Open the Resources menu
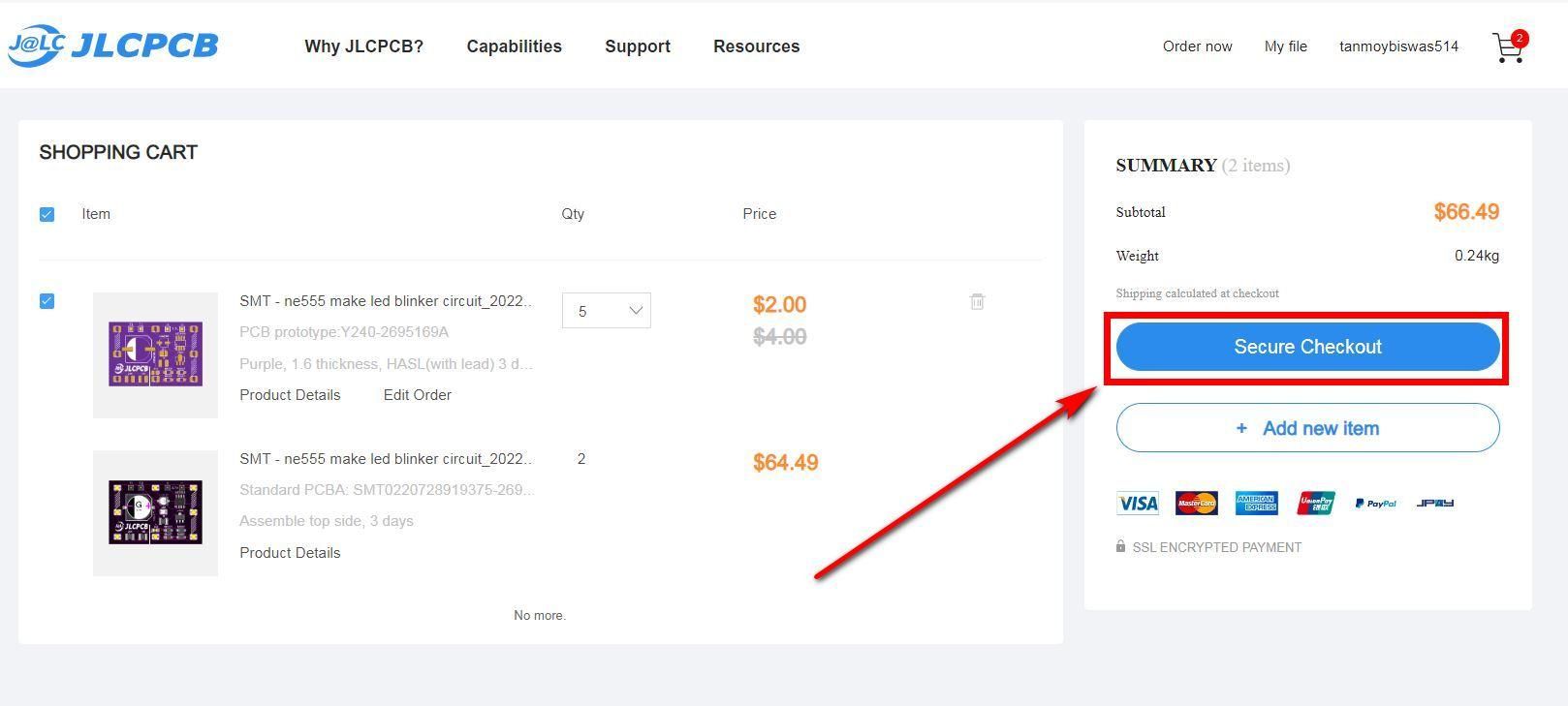The image size is (1568, 706). click(756, 46)
